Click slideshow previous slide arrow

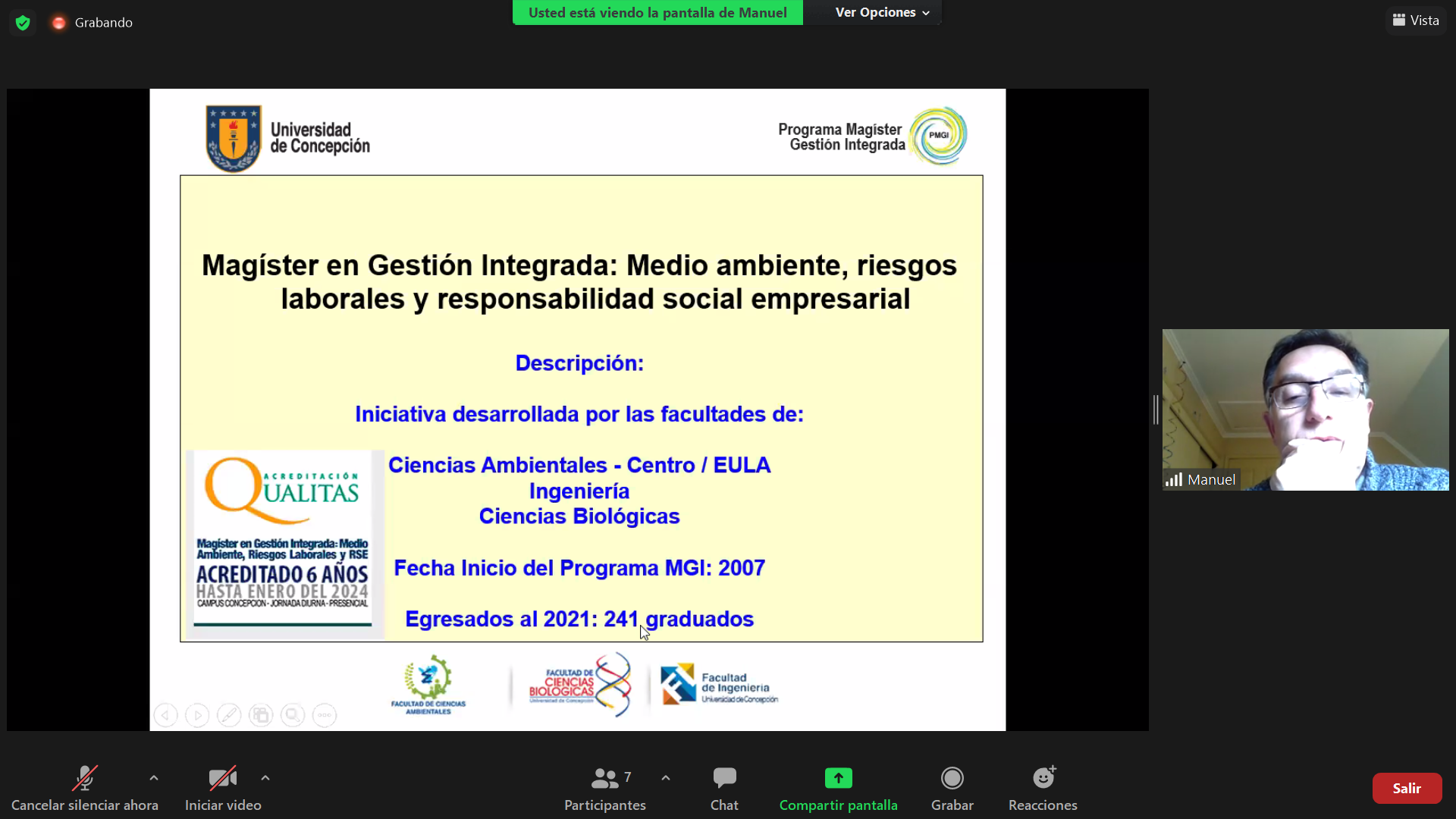165,715
